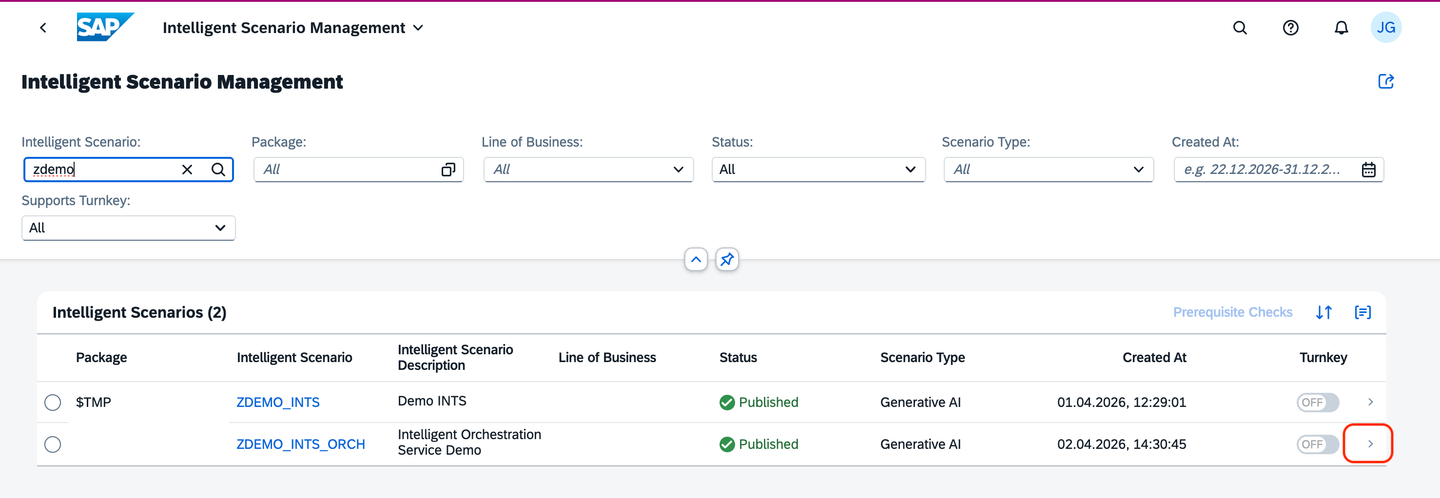Screen dimensions: 1440x498
Task: Click the Turnkey column header
Action: click(x=1323, y=357)
